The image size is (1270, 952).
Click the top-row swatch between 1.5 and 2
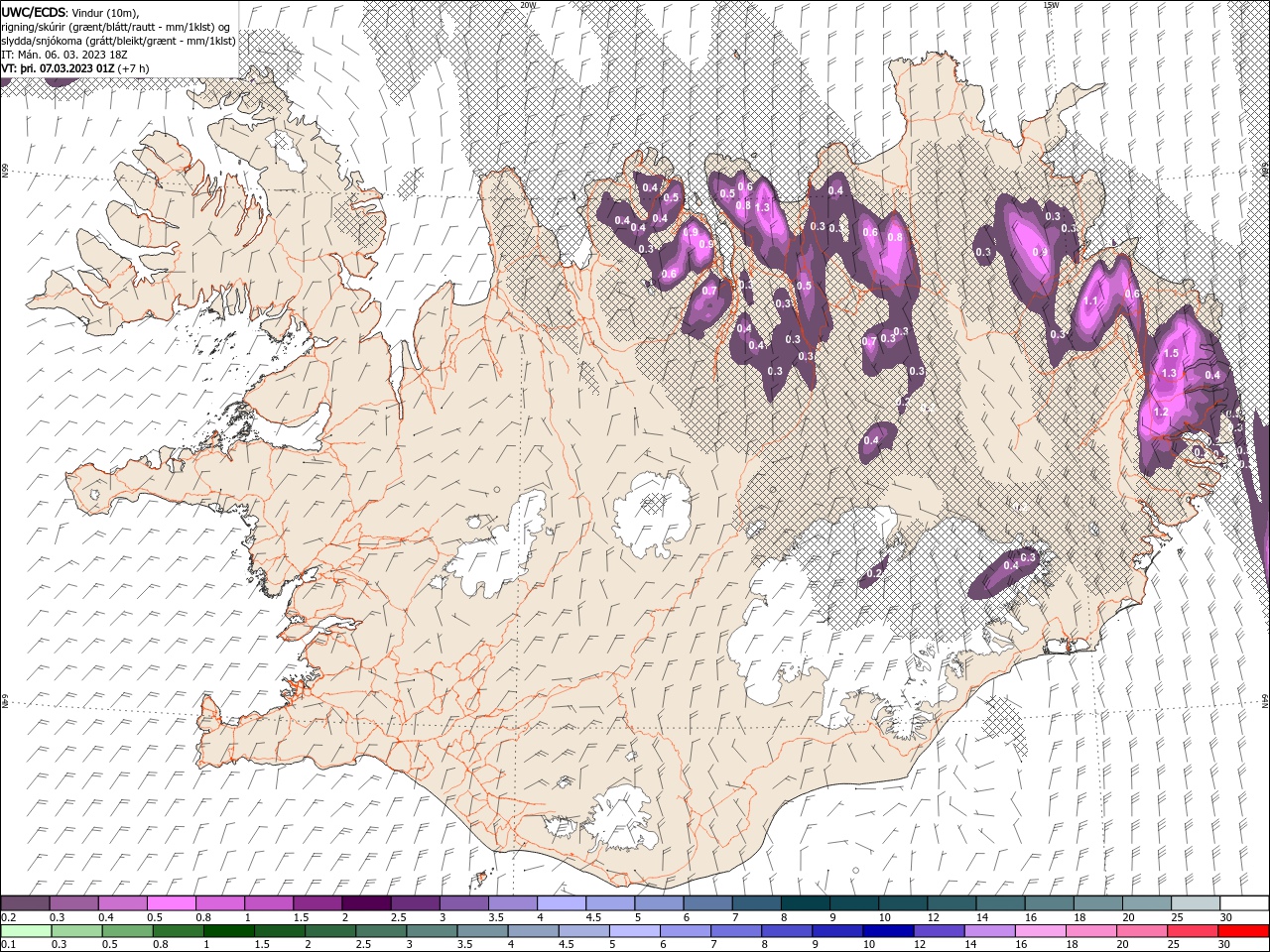tap(317, 903)
